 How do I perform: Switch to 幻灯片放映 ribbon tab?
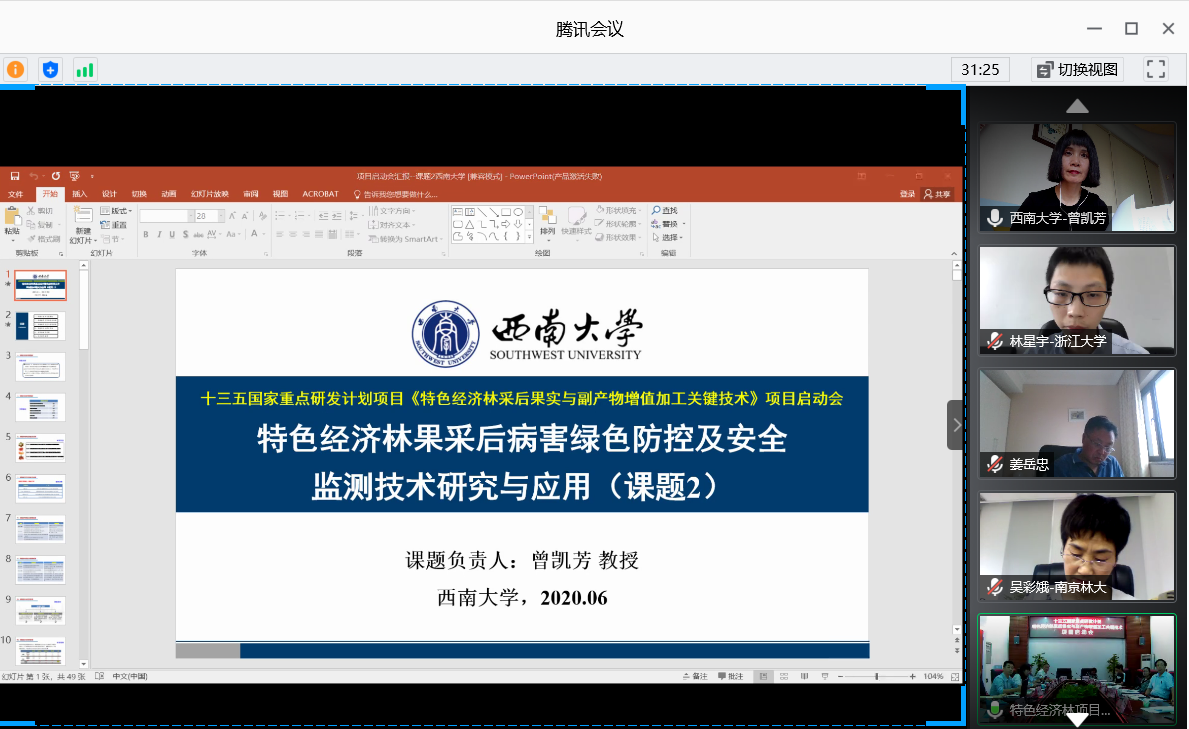tap(210, 194)
